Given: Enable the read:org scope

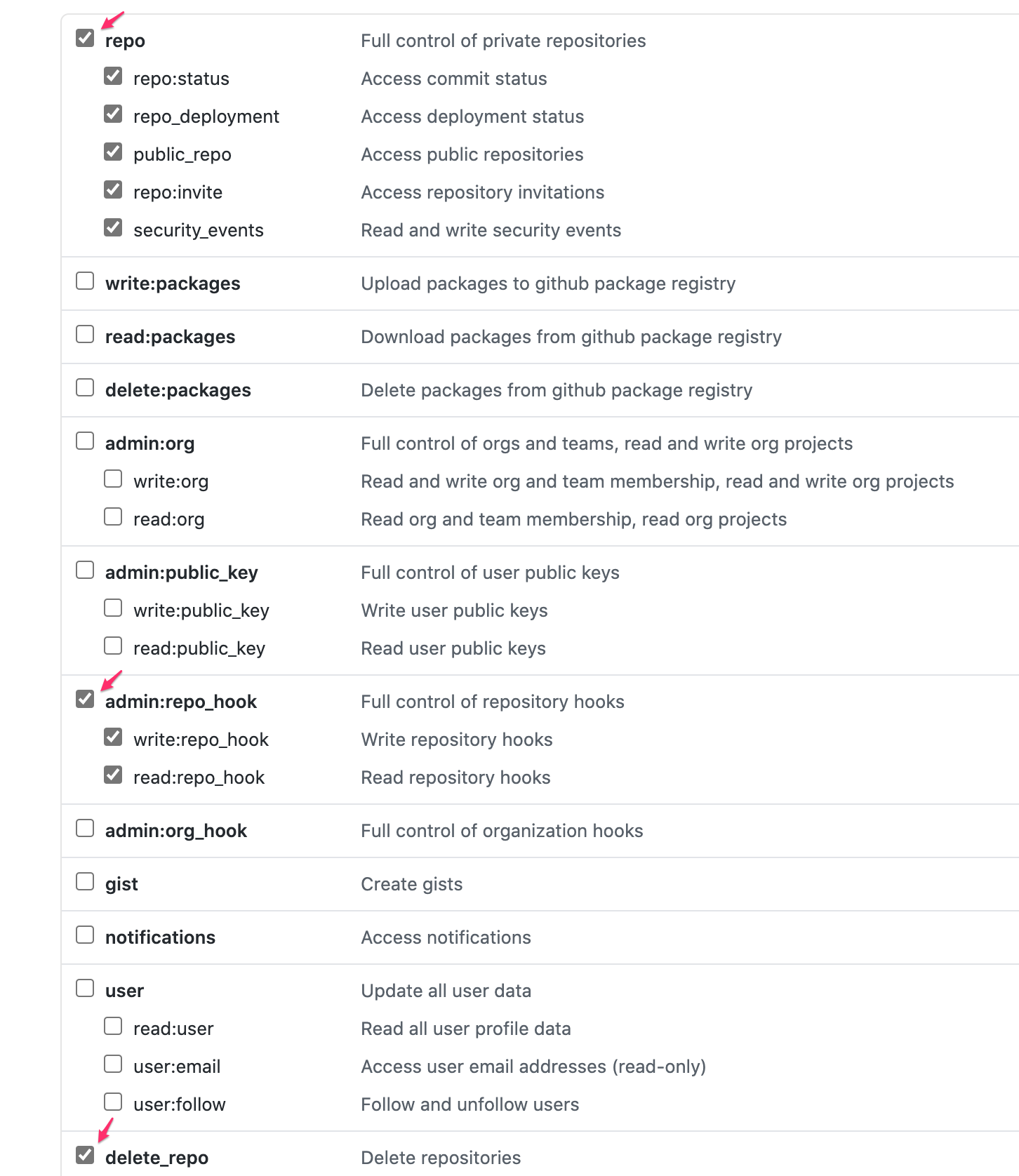Looking at the screenshot, I should pos(113,516).
